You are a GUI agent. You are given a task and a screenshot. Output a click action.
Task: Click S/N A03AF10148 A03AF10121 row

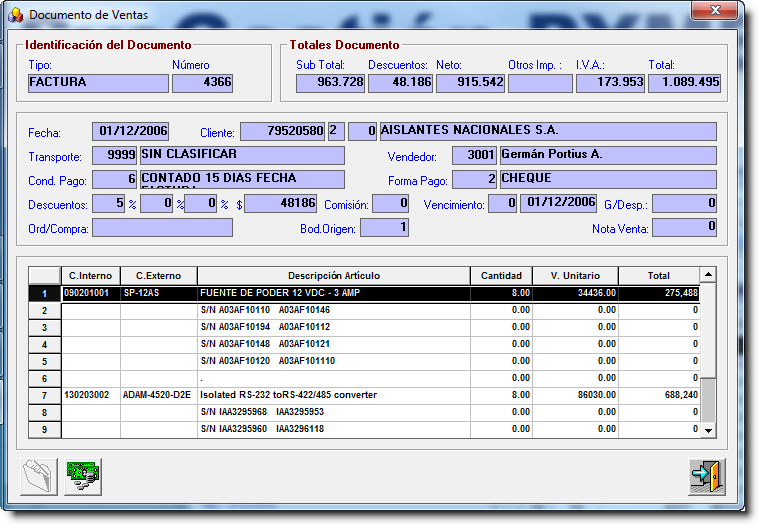[x=334, y=344]
